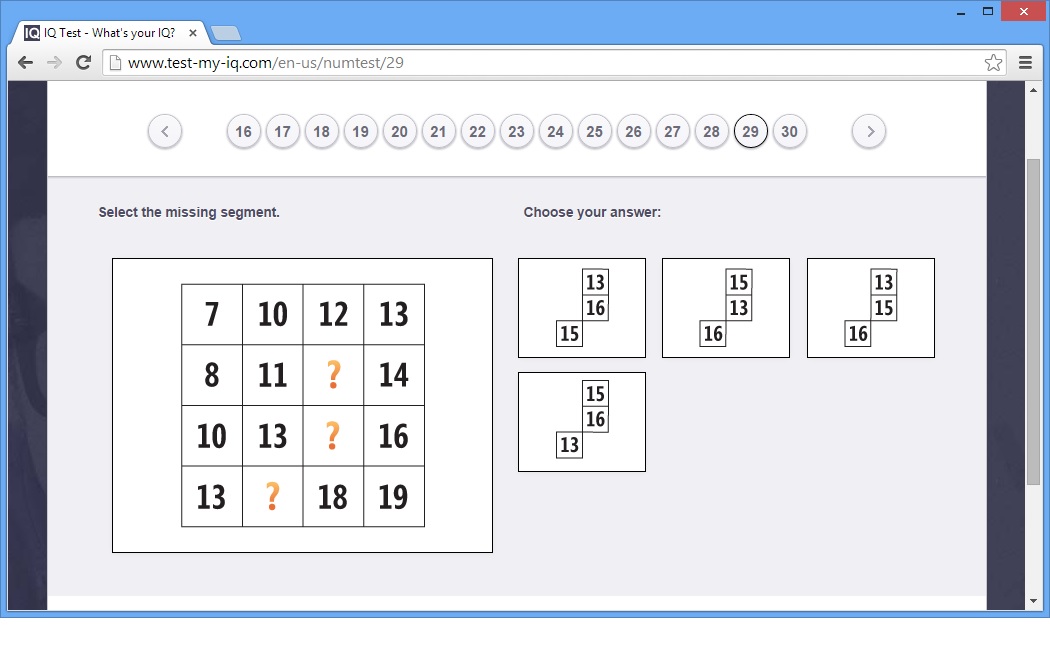Viewport: 1050px width, 672px height.
Task: Click the puzzle cell showing 19
Action: [x=394, y=497]
